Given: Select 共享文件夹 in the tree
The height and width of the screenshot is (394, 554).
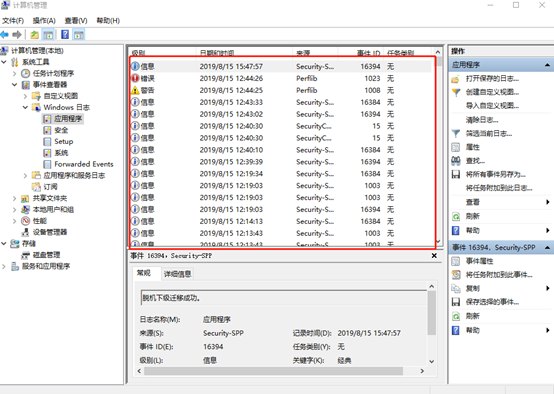Looking at the screenshot, I should [x=50, y=198].
